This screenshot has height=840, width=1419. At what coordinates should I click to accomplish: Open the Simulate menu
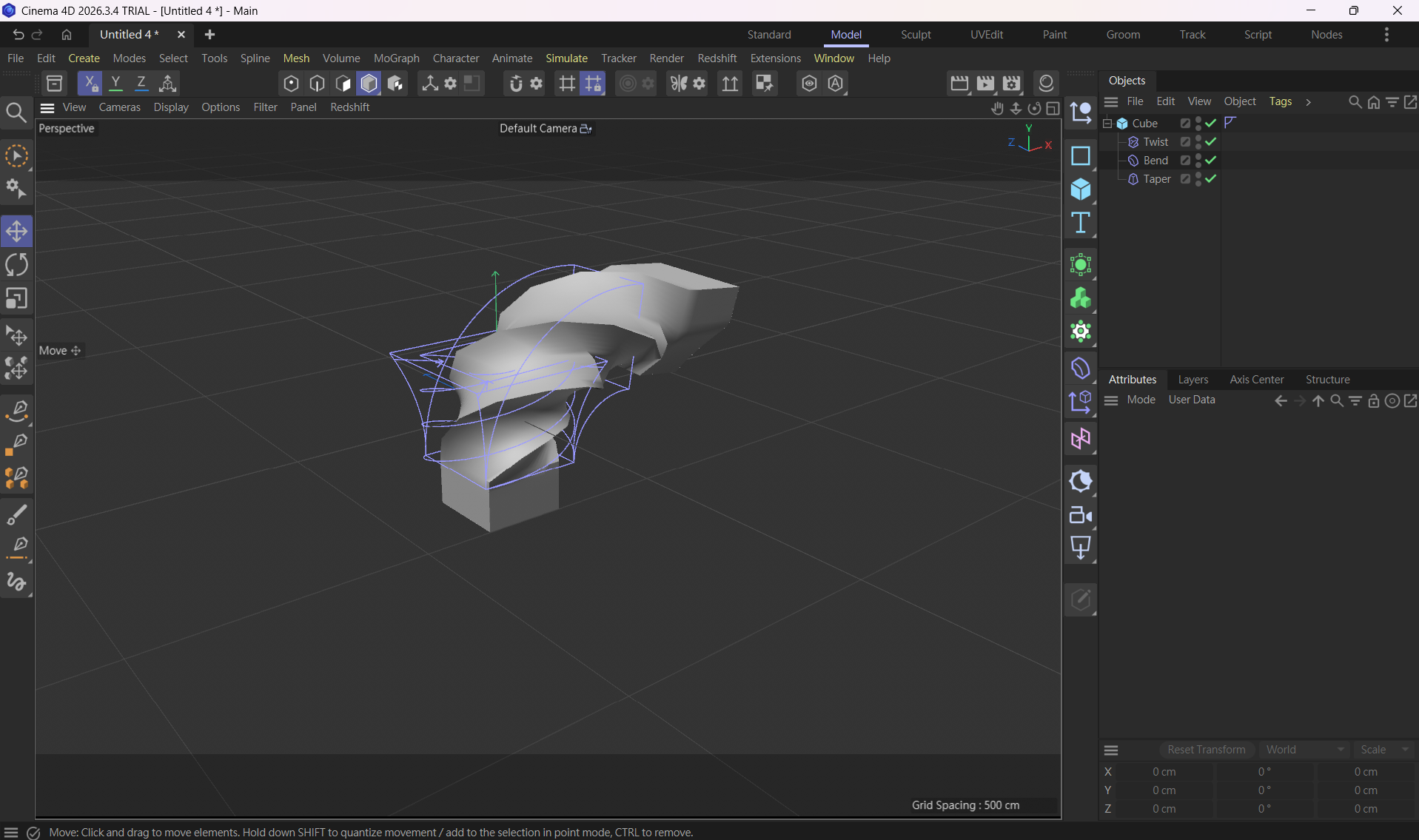point(566,58)
